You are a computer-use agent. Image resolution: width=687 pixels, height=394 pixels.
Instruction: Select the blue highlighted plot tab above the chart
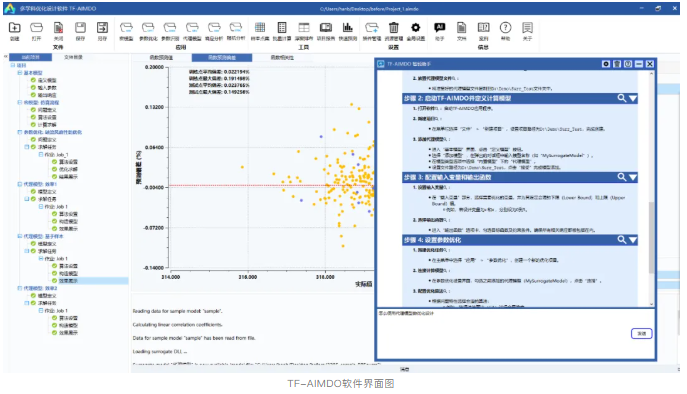coord(222,57)
